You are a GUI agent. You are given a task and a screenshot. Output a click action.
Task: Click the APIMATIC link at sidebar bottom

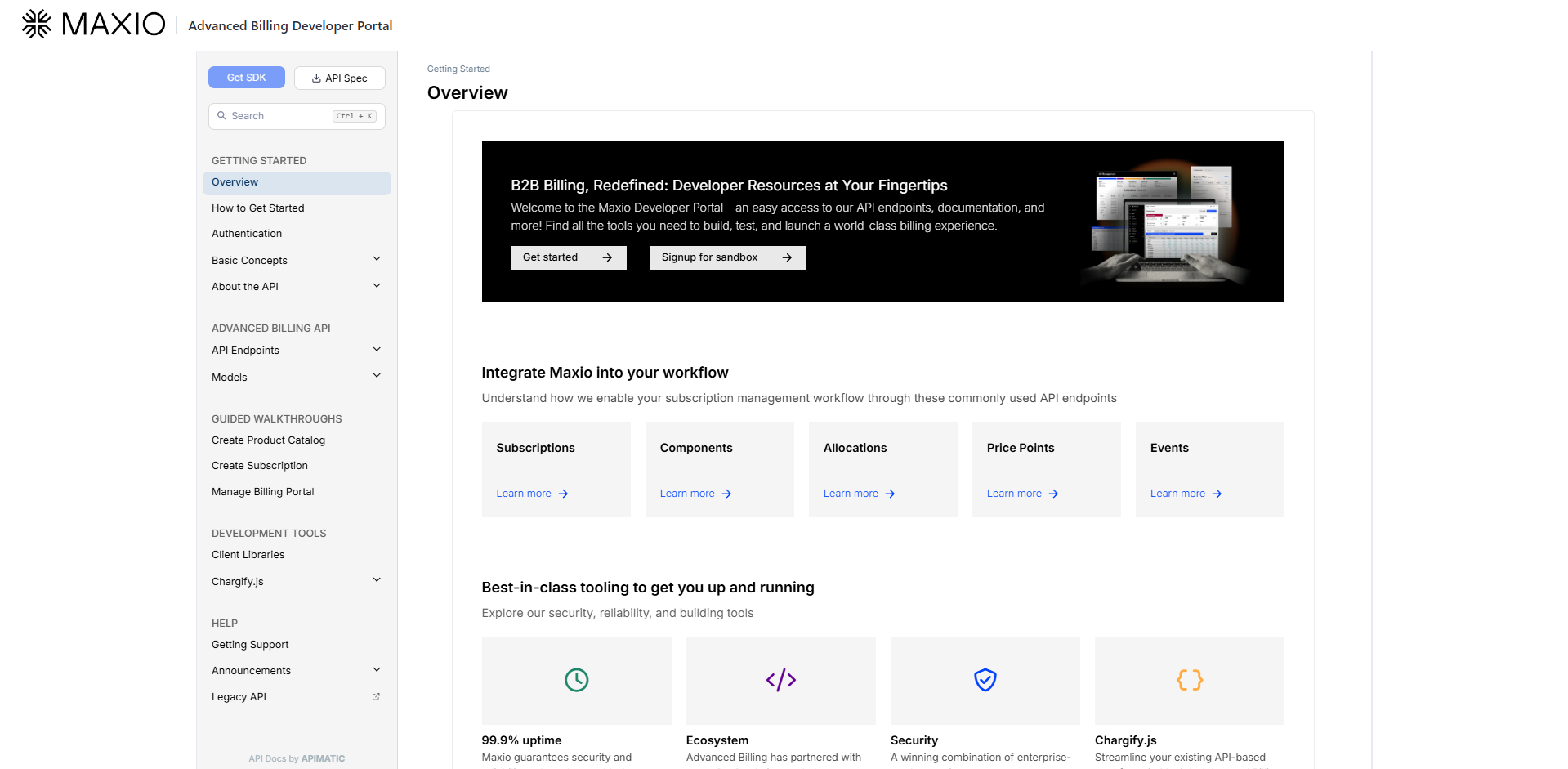pos(323,758)
